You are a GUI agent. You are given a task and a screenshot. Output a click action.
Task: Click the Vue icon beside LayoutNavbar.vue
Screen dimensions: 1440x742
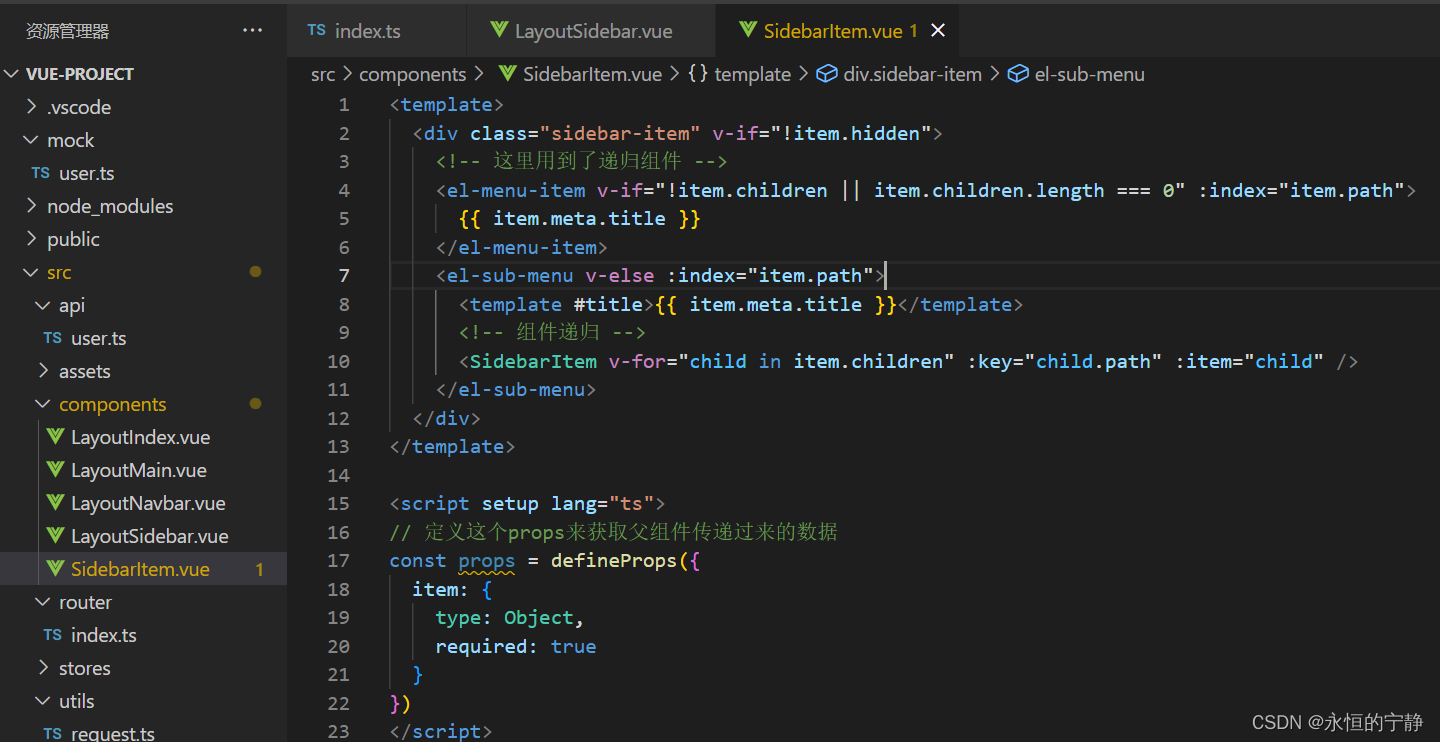click(x=55, y=503)
